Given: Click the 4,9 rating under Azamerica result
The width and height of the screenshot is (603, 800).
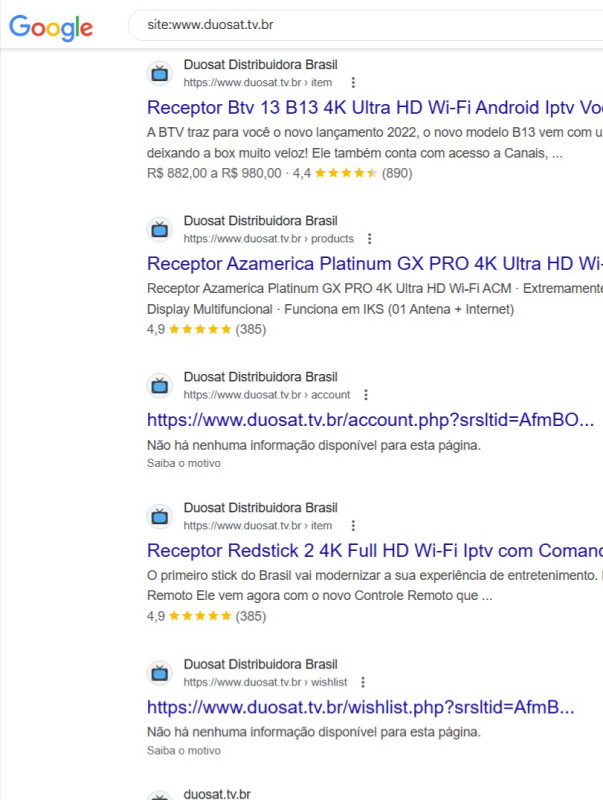Looking at the screenshot, I should click(207, 330).
